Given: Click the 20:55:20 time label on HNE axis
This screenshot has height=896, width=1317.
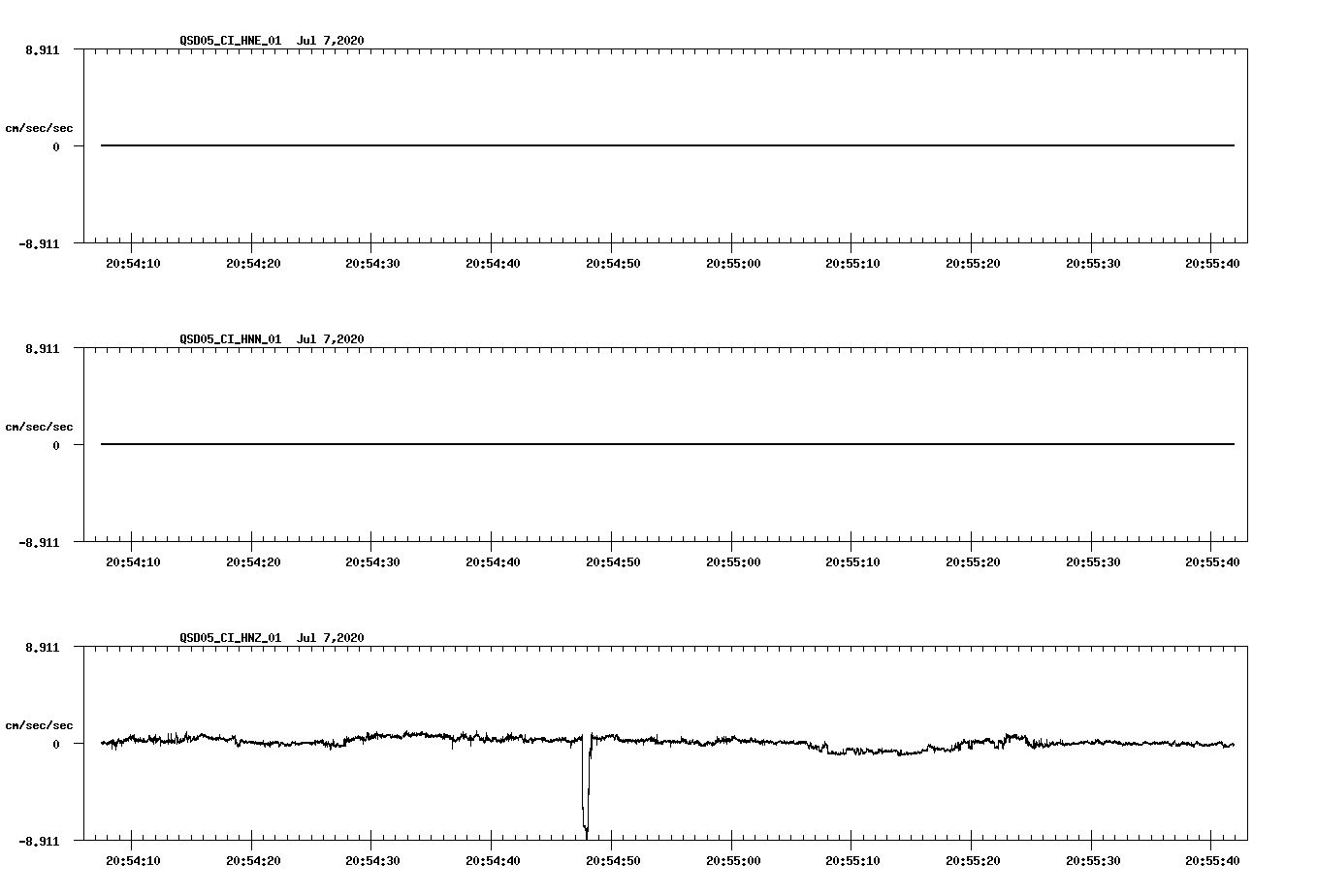Looking at the screenshot, I should pyautogui.click(x=973, y=263).
